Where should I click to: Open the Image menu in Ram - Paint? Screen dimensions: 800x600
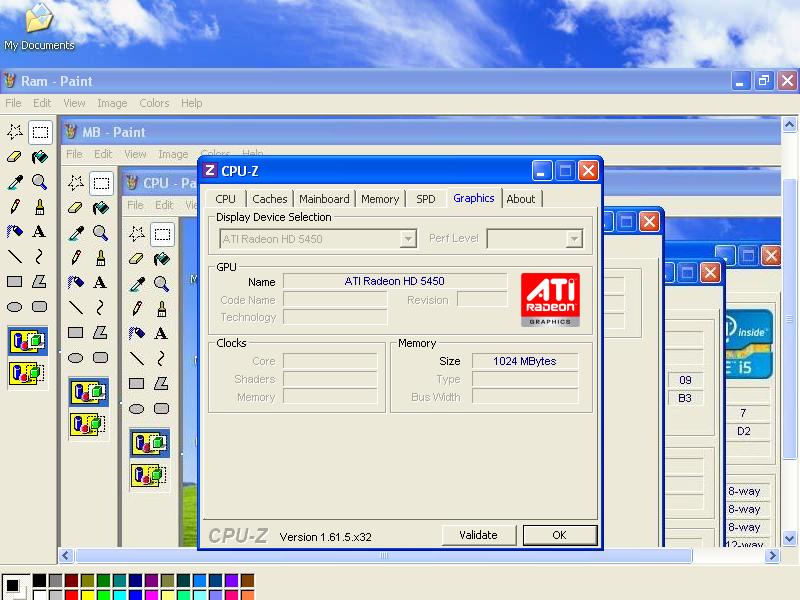click(112, 103)
